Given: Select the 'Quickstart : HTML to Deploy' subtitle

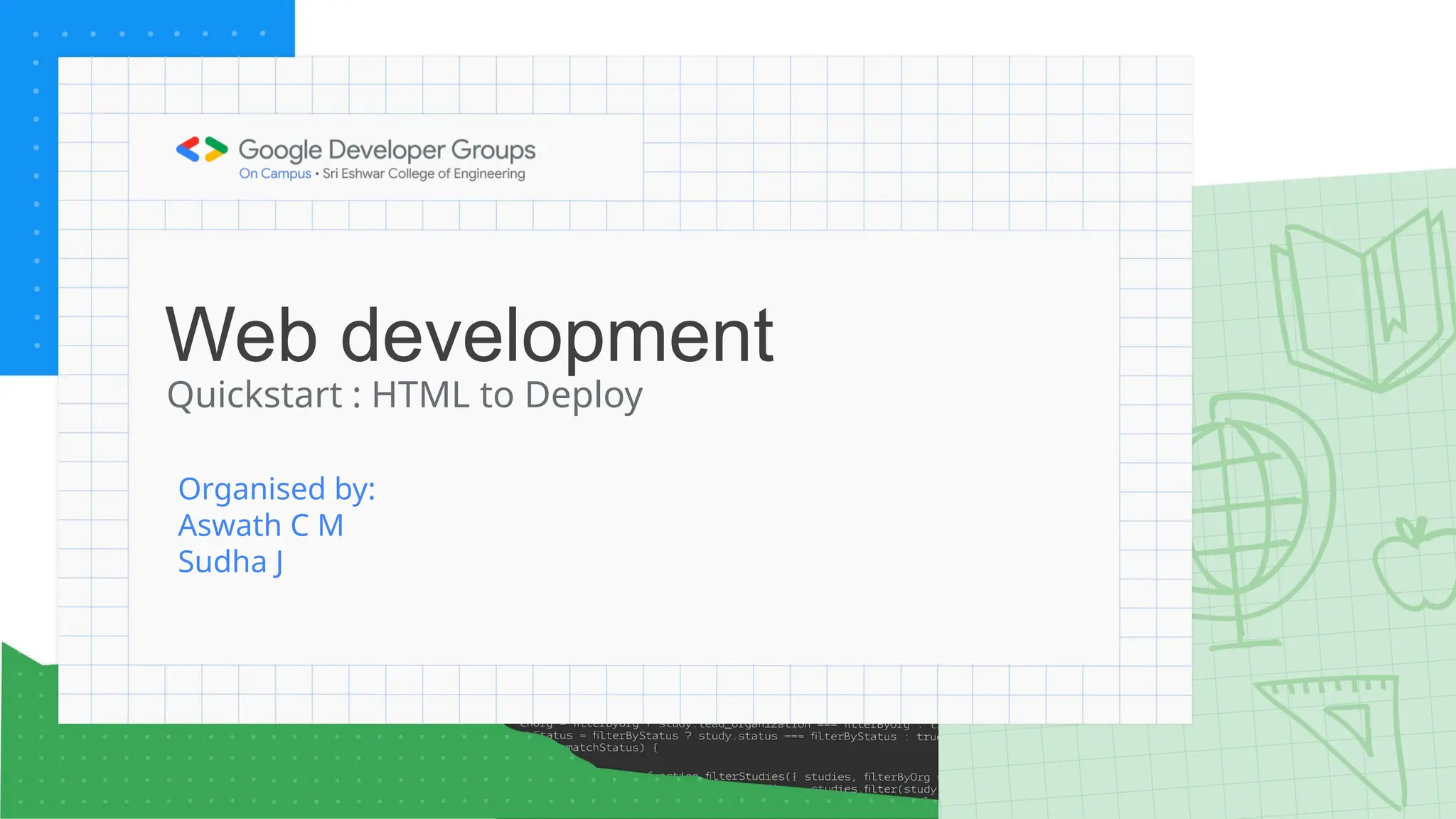Looking at the screenshot, I should [405, 395].
